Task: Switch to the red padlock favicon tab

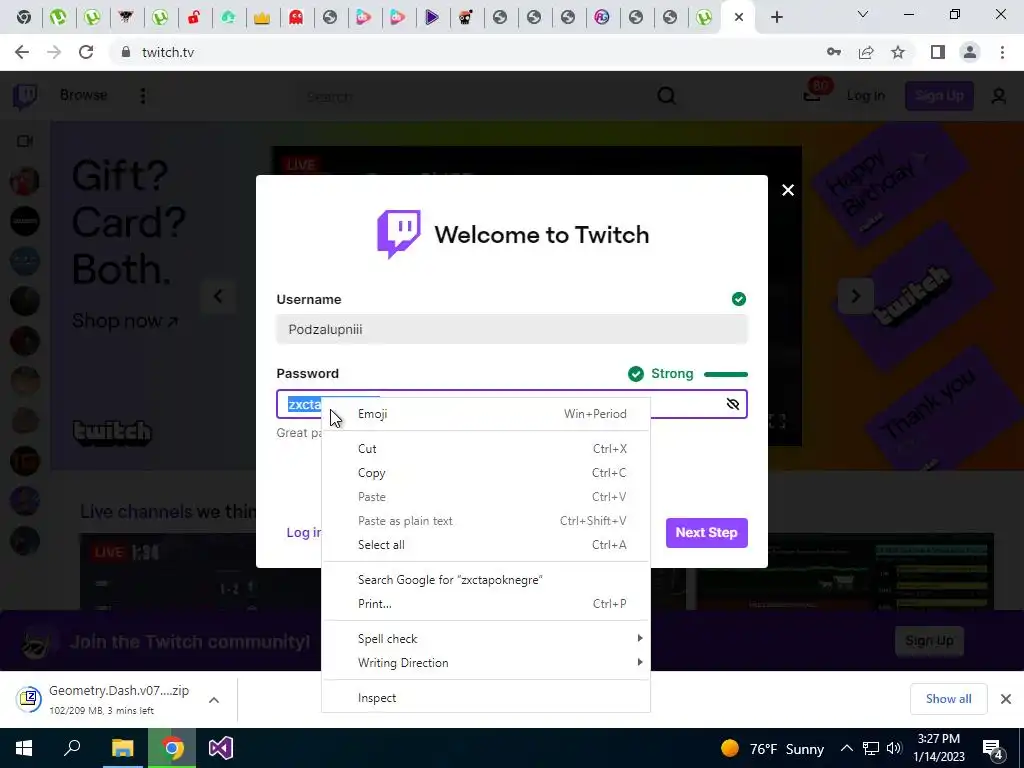Action: (194, 17)
